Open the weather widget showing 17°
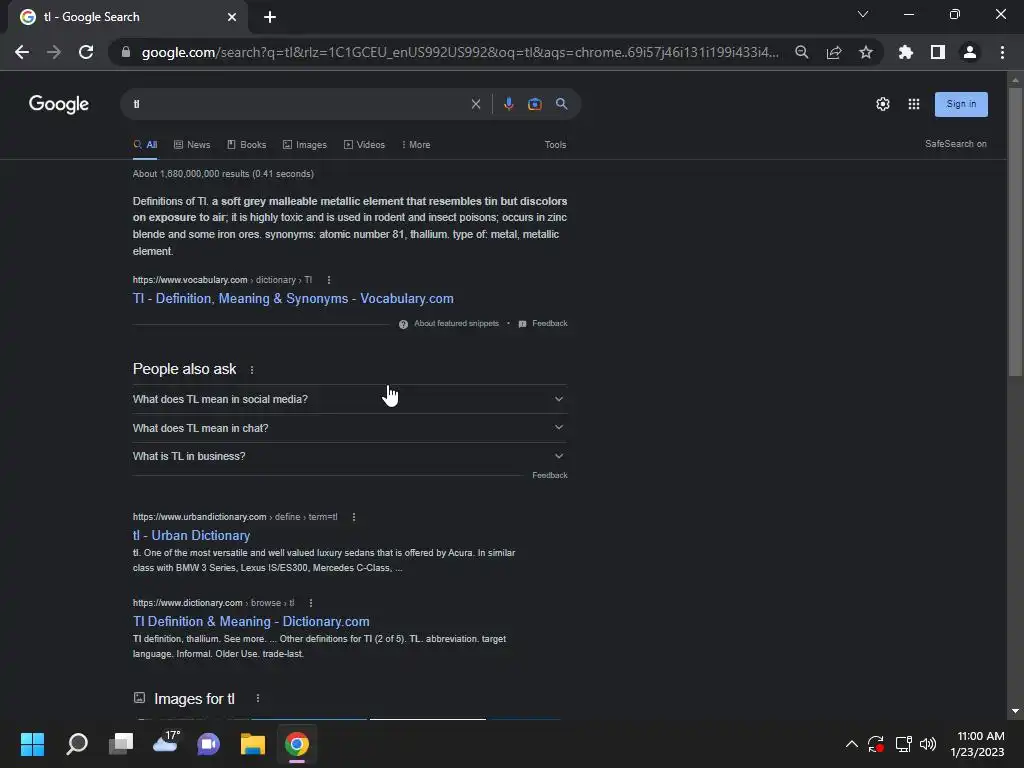This screenshot has width=1024, height=768. (x=166, y=742)
